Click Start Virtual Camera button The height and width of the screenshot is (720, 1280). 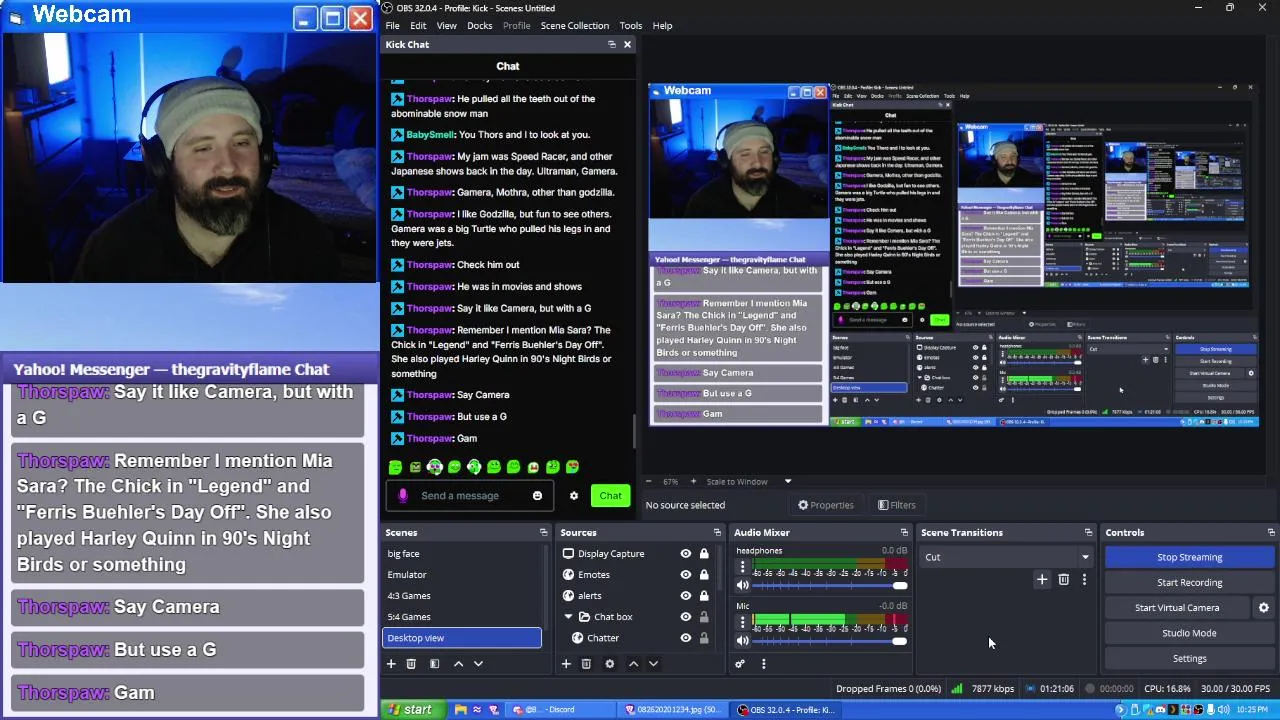[x=1177, y=608]
